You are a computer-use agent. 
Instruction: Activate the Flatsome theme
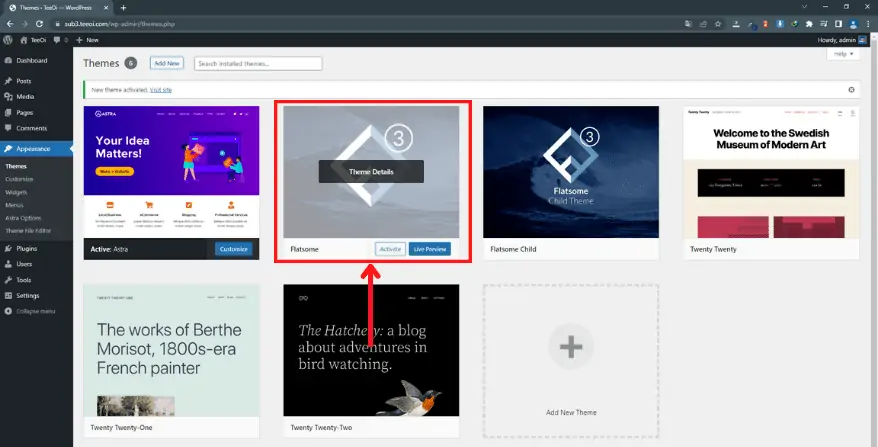(390, 249)
